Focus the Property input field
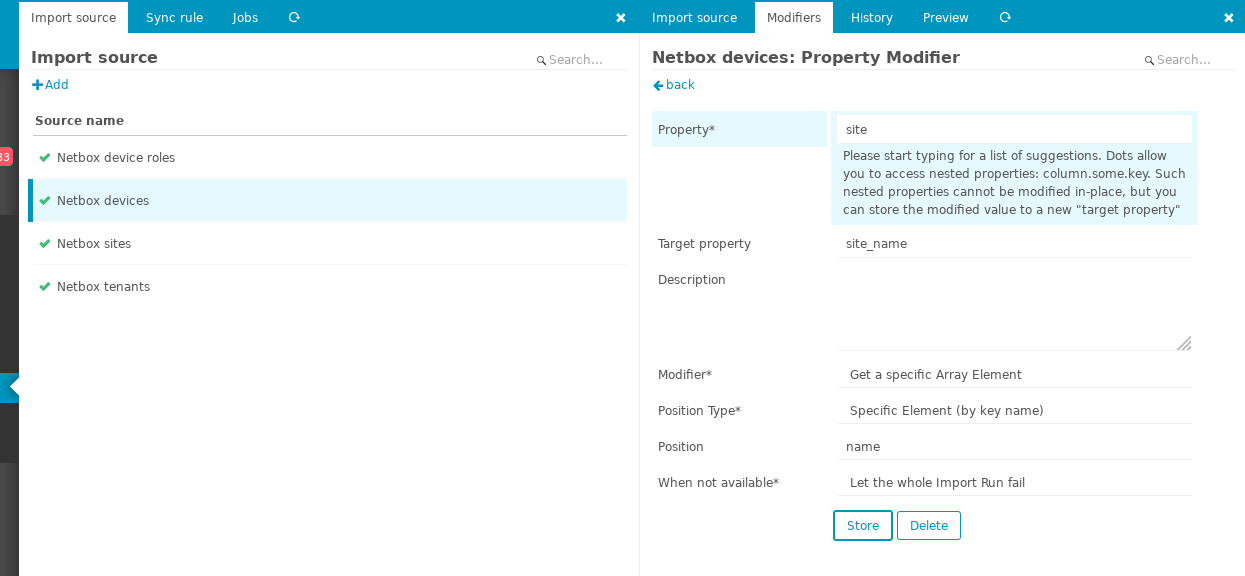1245x576 pixels. coord(1015,129)
